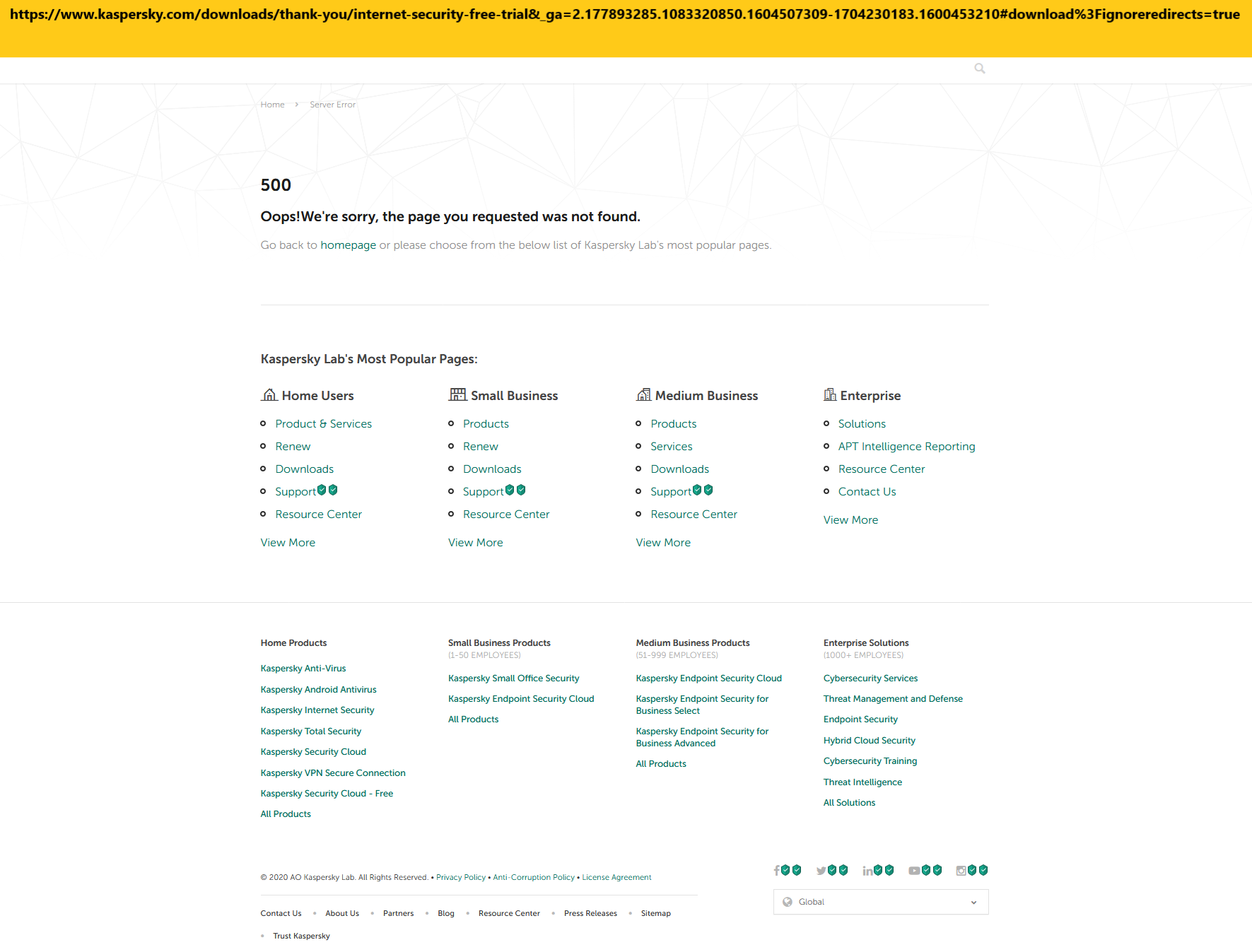Open the LinkedIn social icon
Viewport: 1252px width, 952px height.
tap(867, 870)
